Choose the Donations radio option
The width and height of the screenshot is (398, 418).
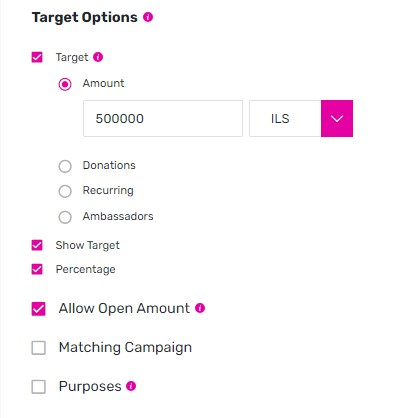[65, 166]
